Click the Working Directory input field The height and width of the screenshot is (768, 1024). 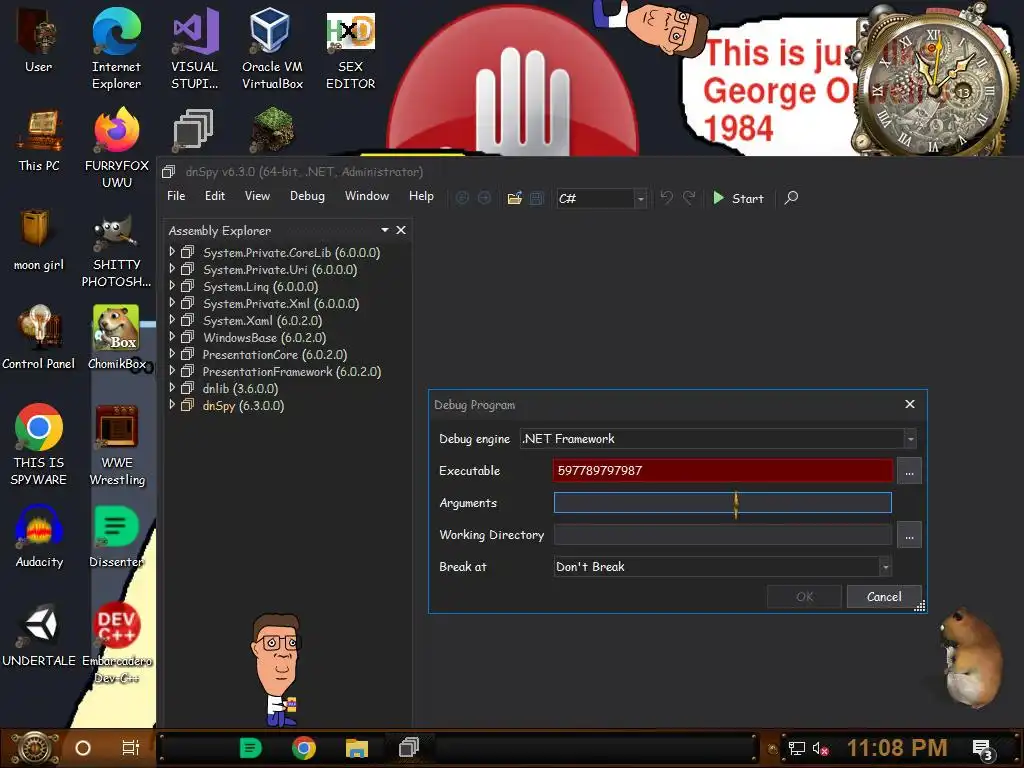pyautogui.click(x=722, y=535)
